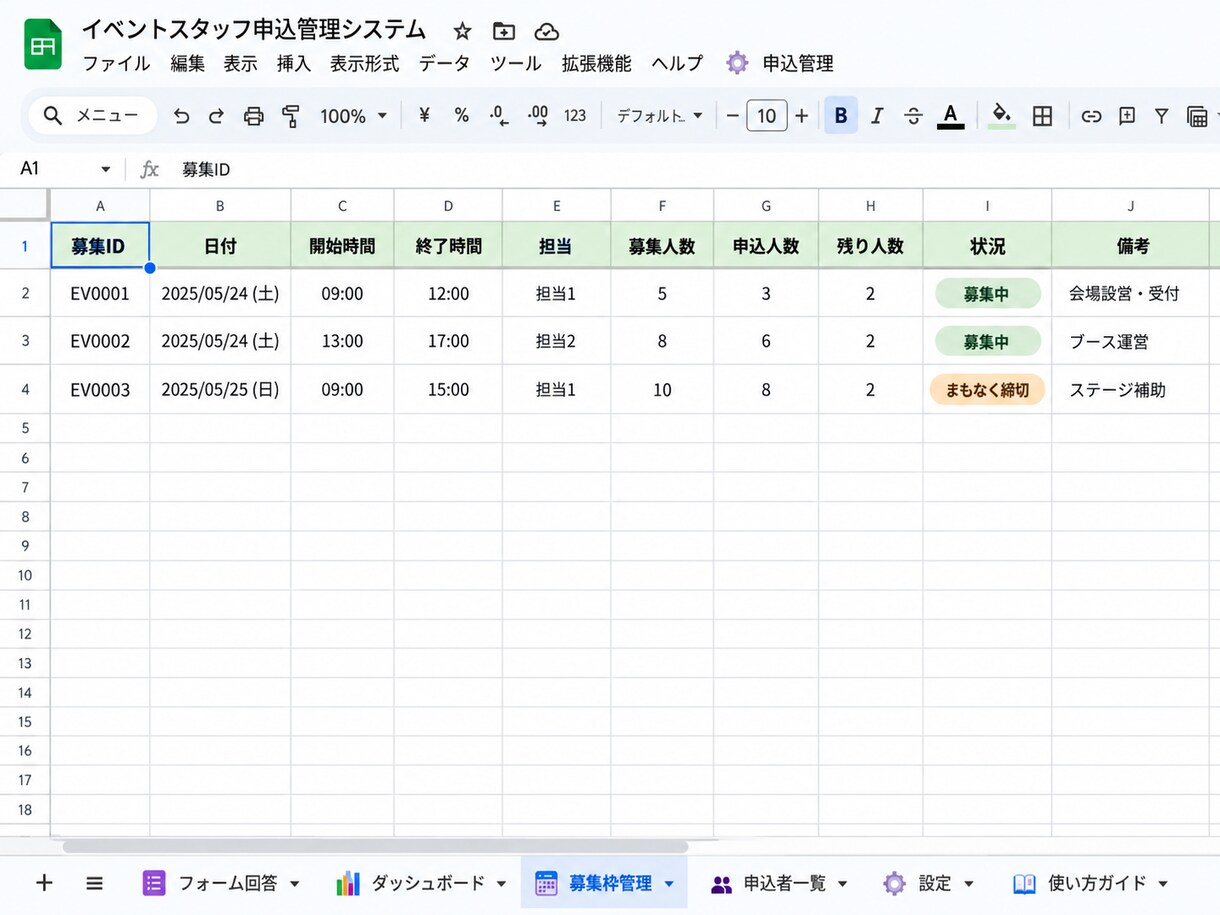
Task: Click the Redo arrow
Action: pos(216,116)
